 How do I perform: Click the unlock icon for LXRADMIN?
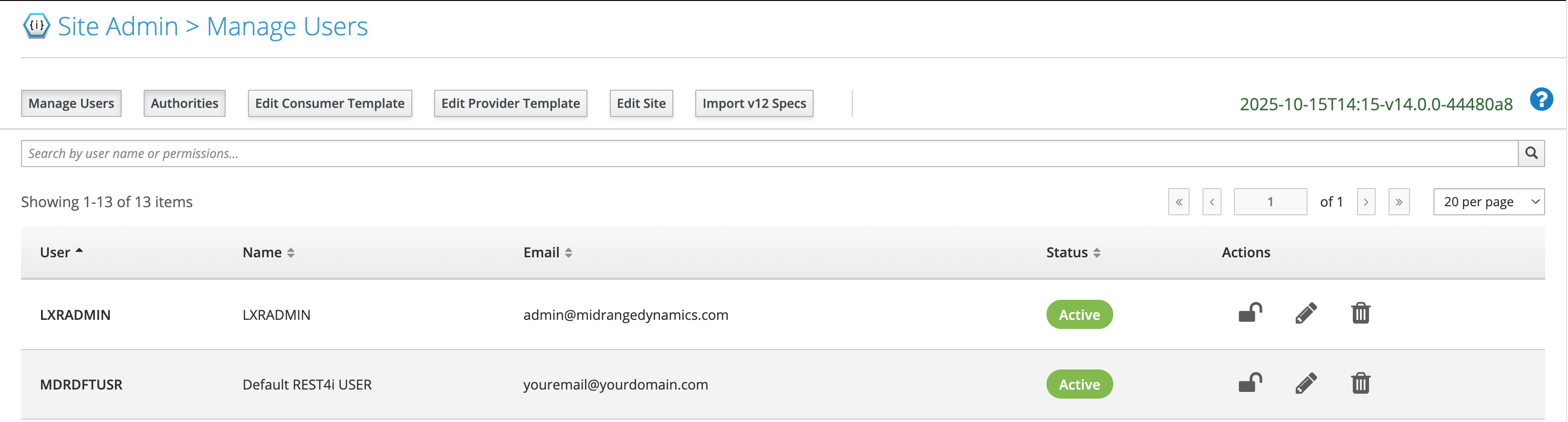tap(1250, 313)
